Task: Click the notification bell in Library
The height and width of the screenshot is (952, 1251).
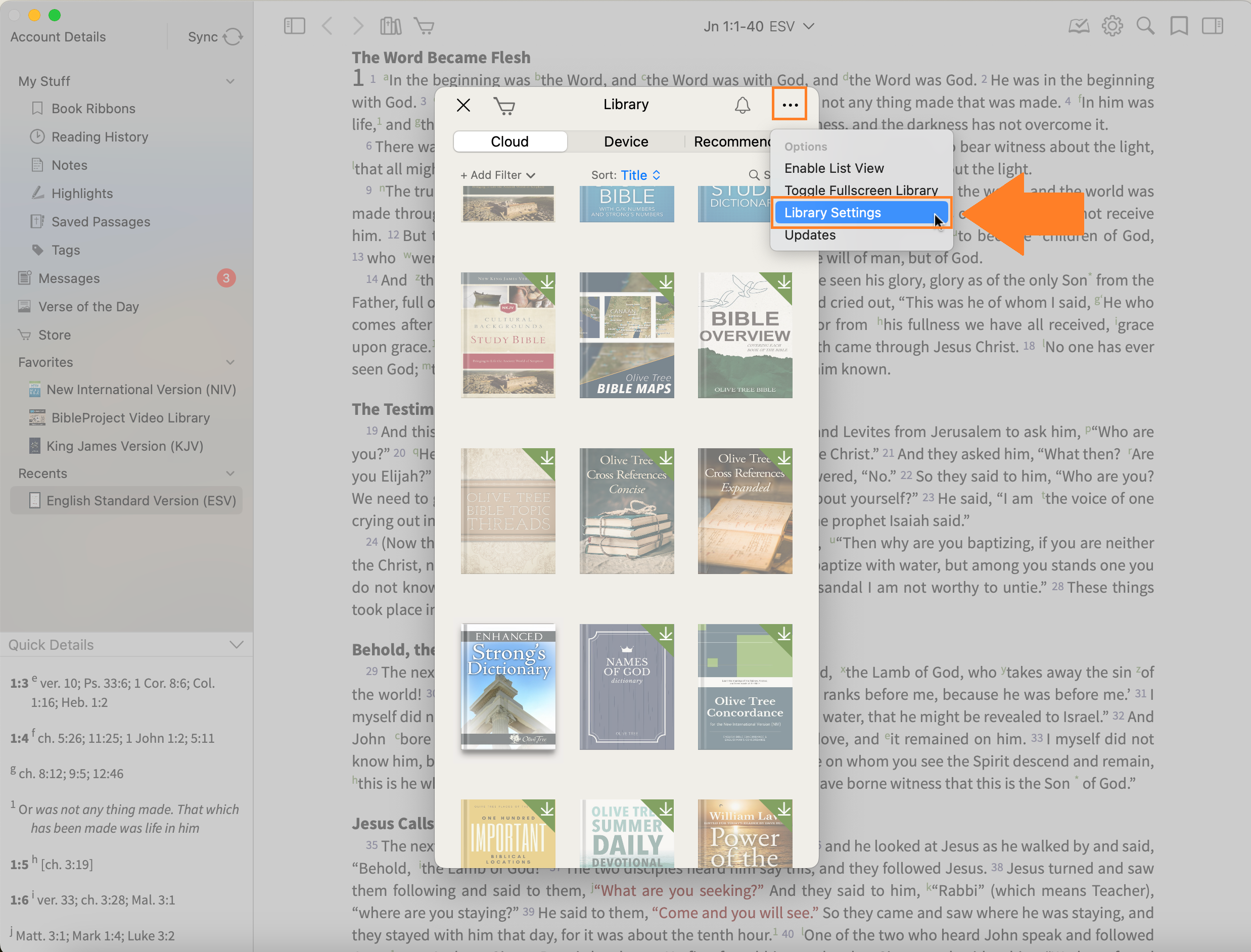Action: [742, 106]
